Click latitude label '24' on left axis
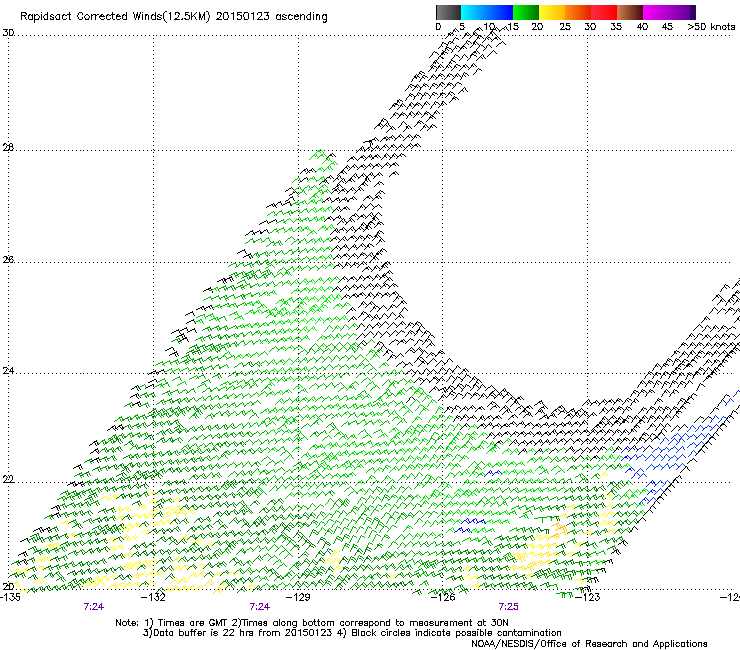 click(x=8, y=371)
